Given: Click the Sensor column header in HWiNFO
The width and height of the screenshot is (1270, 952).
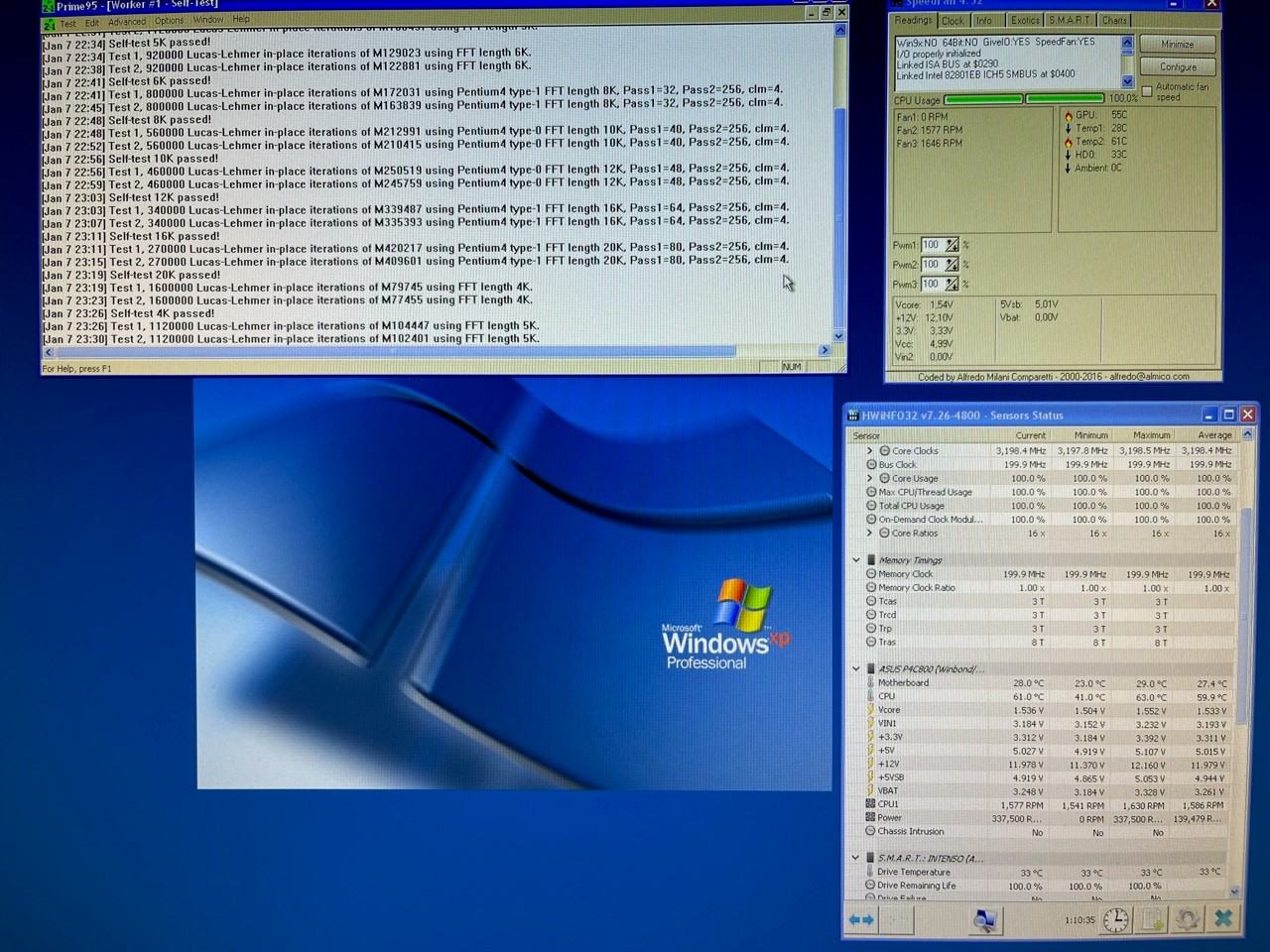Looking at the screenshot, I should click(x=919, y=435).
